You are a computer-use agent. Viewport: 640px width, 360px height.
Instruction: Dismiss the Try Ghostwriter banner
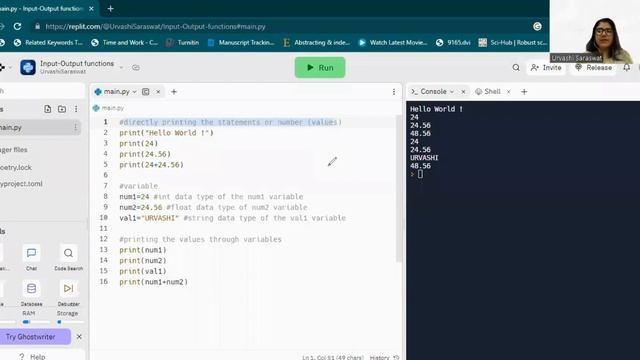pyautogui.click(x=79, y=337)
